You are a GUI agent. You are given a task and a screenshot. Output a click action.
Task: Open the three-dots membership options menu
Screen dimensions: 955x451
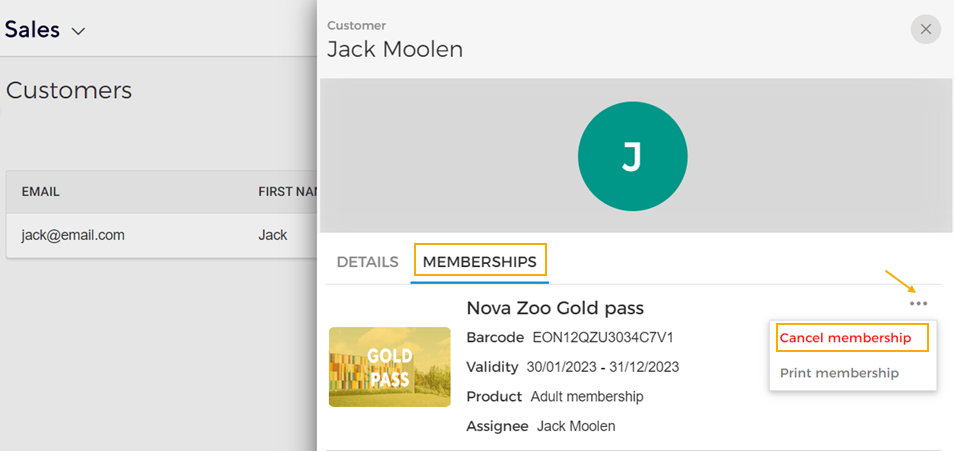click(x=918, y=303)
